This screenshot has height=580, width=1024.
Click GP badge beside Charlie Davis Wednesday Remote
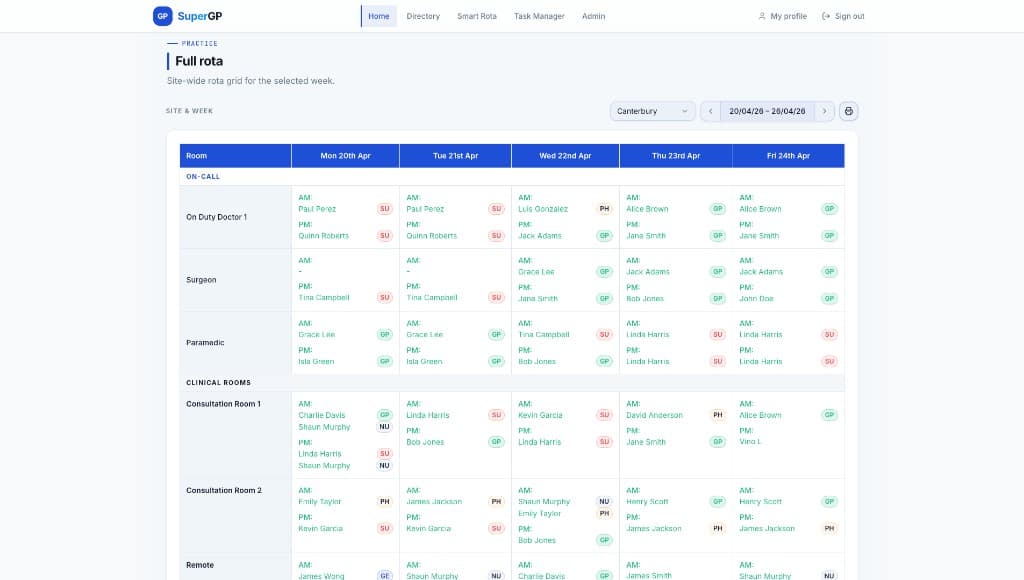click(x=604, y=576)
